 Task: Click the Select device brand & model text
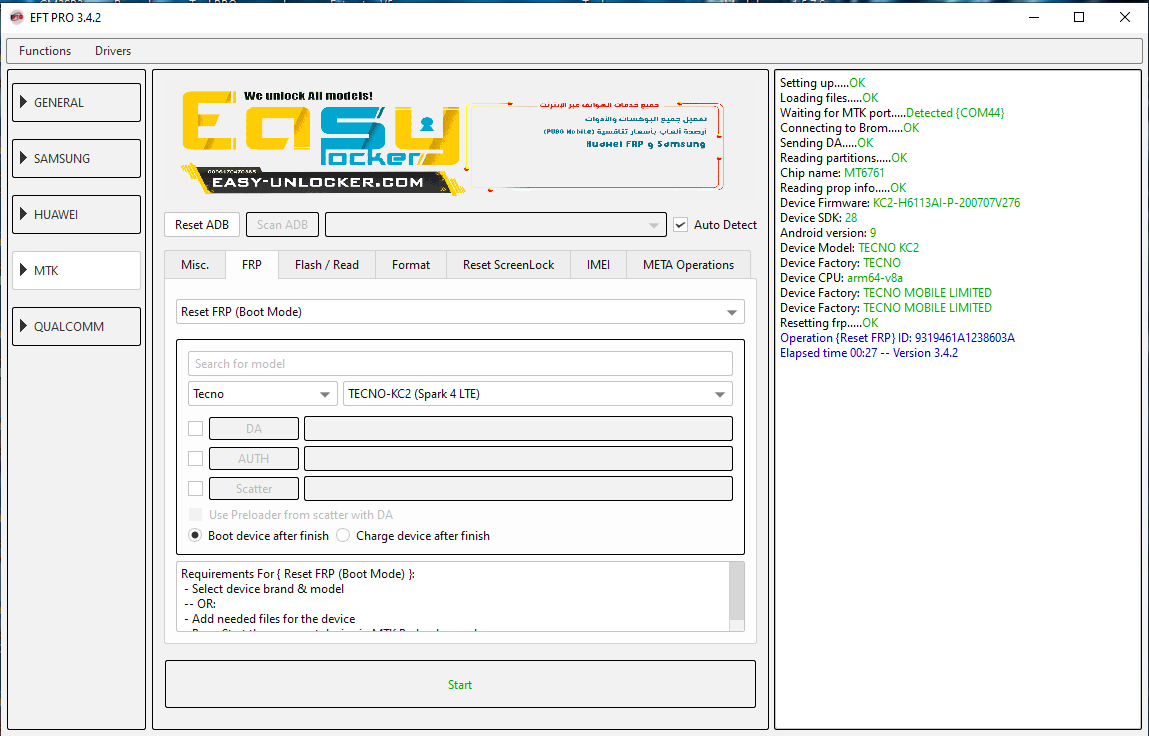[267, 589]
